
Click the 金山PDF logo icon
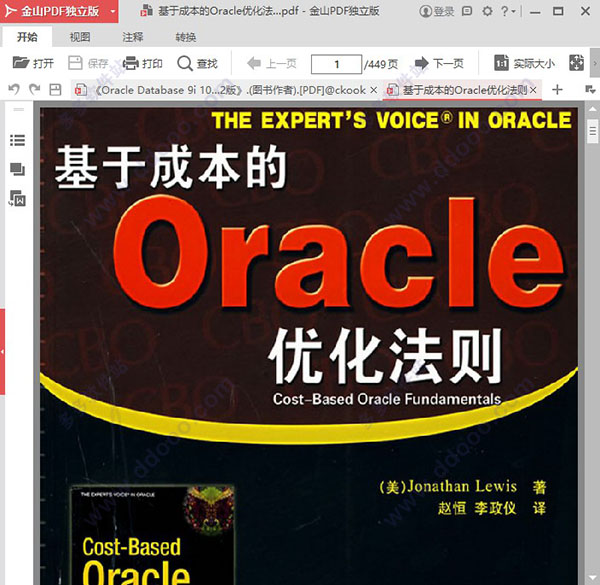[10, 11]
